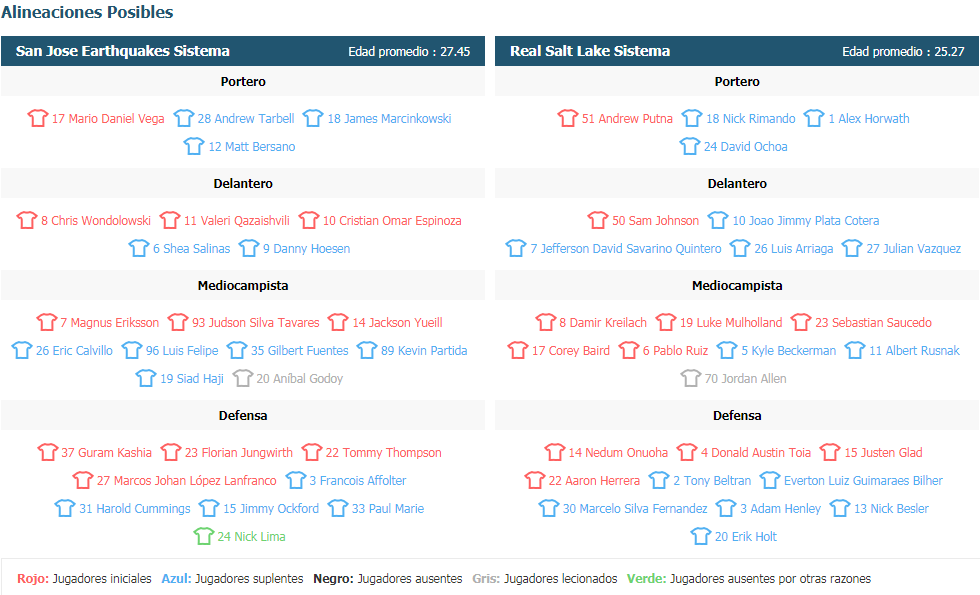Viewport: 980px width, 595px height.
Task: Select Albert Rusnak player name
Action: coord(914,351)
